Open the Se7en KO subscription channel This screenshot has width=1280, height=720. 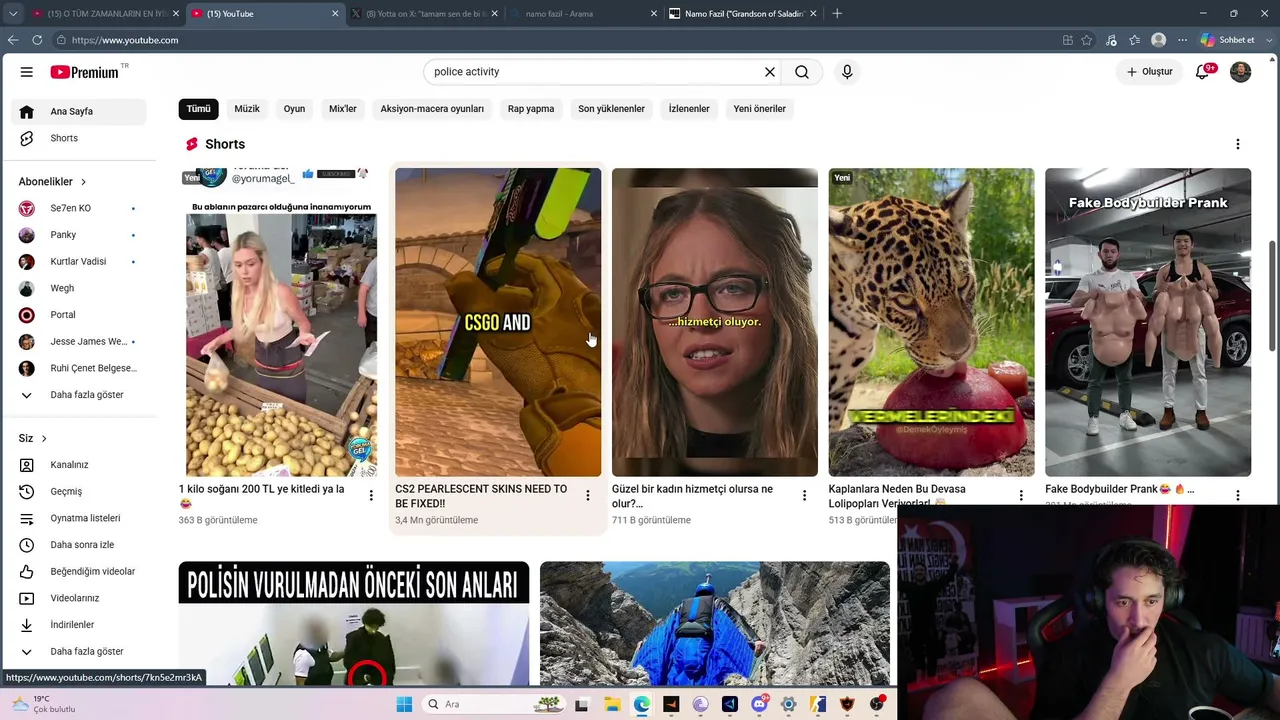click(78, 208)
